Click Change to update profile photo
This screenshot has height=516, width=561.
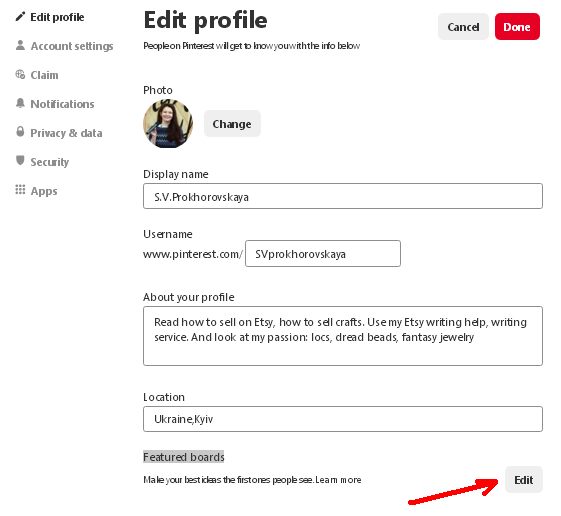pos(232,124)
